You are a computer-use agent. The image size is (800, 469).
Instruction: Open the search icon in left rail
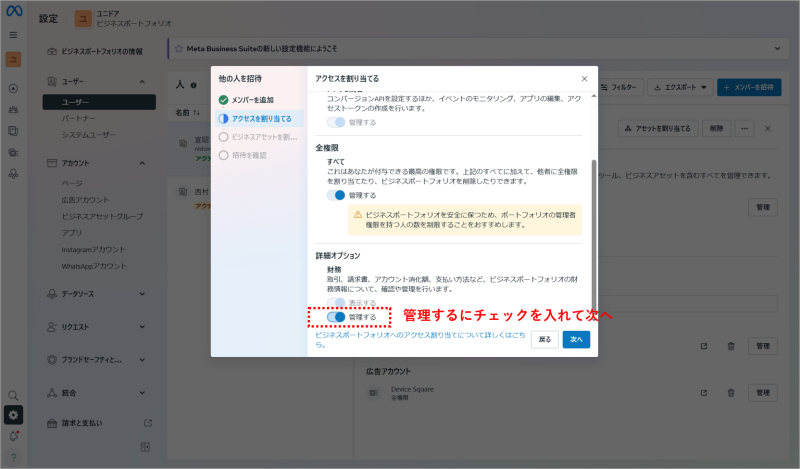pyautogui.click(x=13, y=395)
